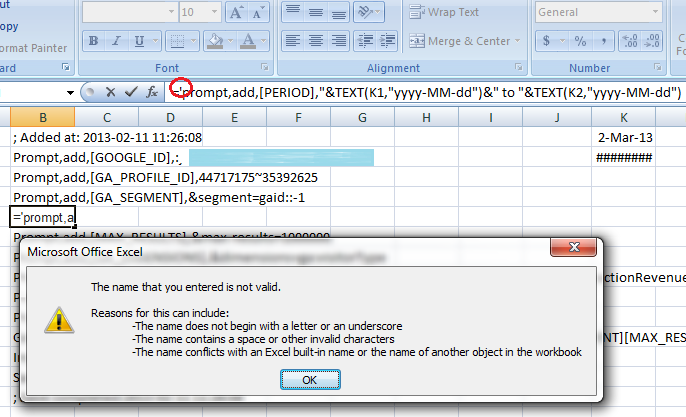Open the font name combo box
The image size is (686, 417).
(130, 12)
